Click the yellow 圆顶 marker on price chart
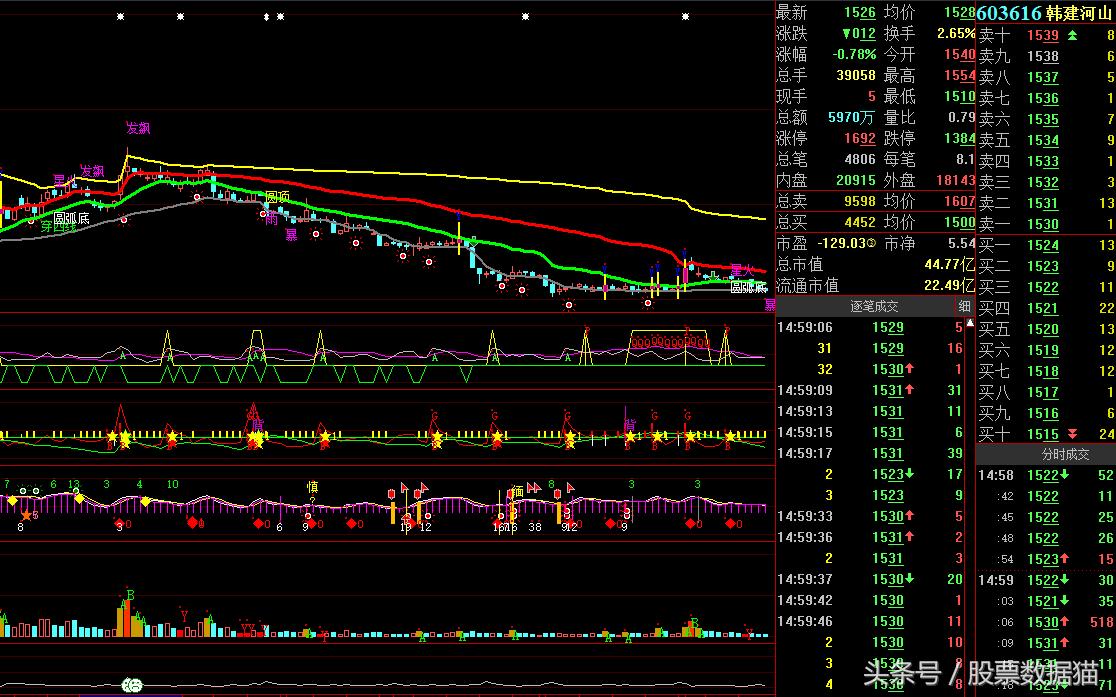Image resolution: width=1116 pixels, height=697 pixels. pyautogui.click(x=277, y=197)
